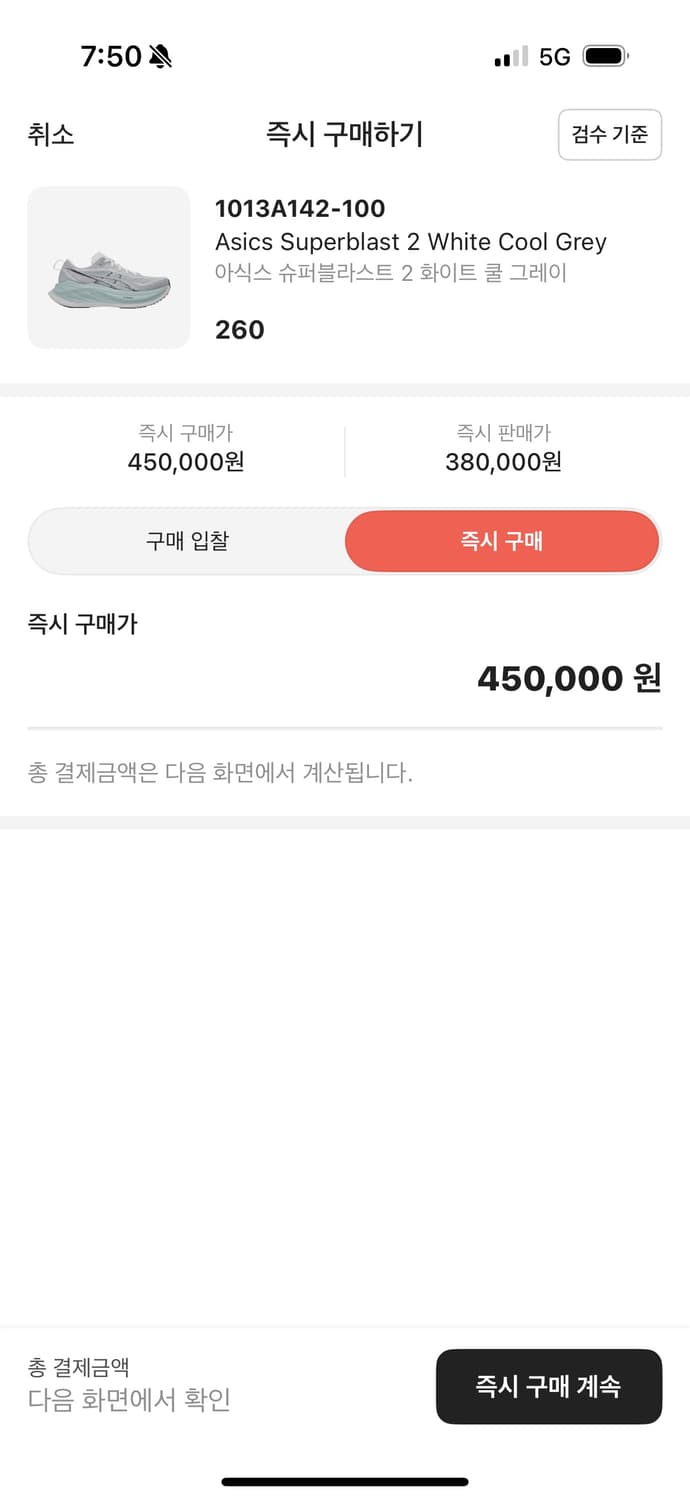Tap the 총 결제금액은 다음 화면에서 계산됩니다 notice

[220, 772]
